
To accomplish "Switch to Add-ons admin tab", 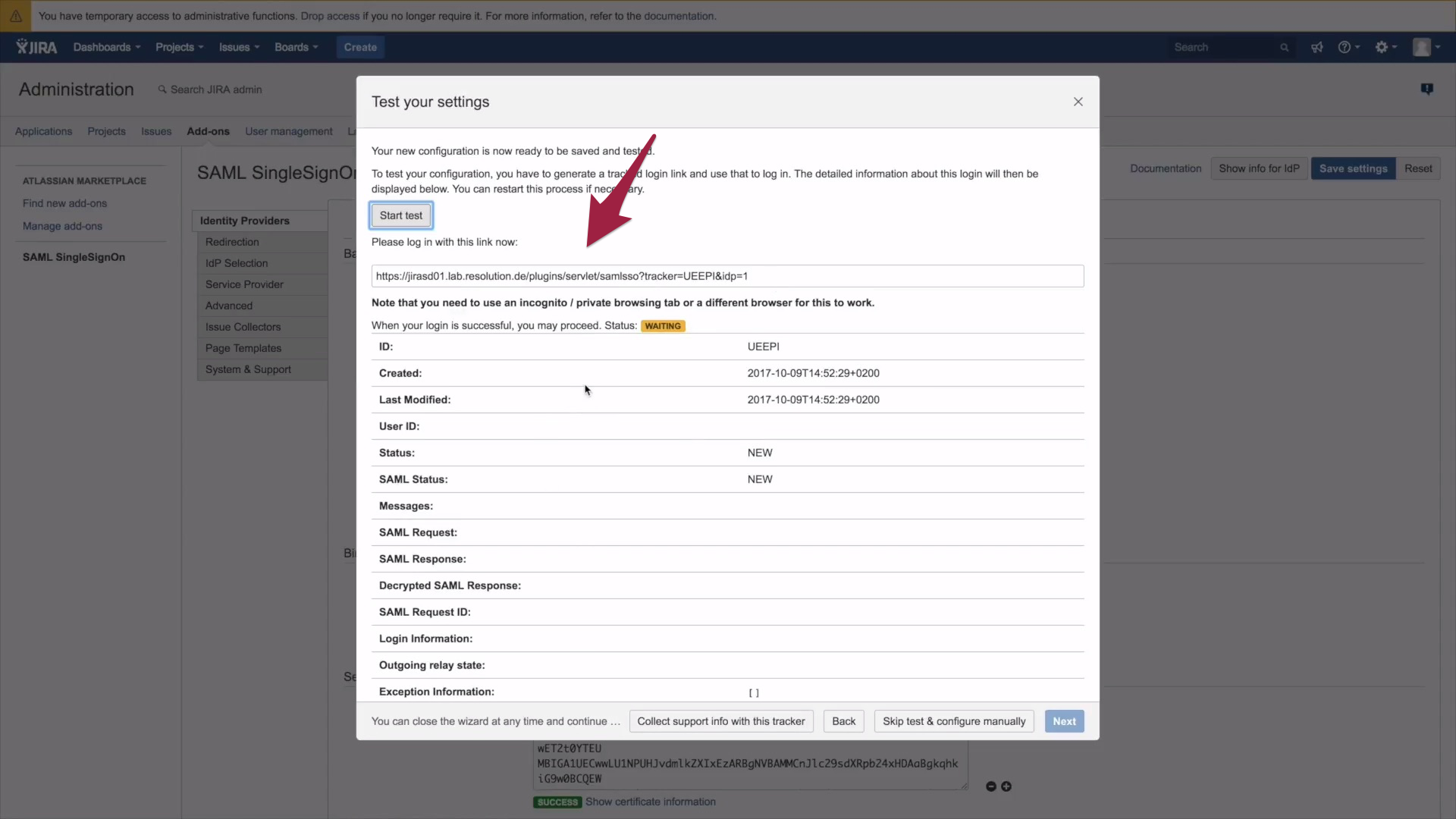I will point(208,131).
